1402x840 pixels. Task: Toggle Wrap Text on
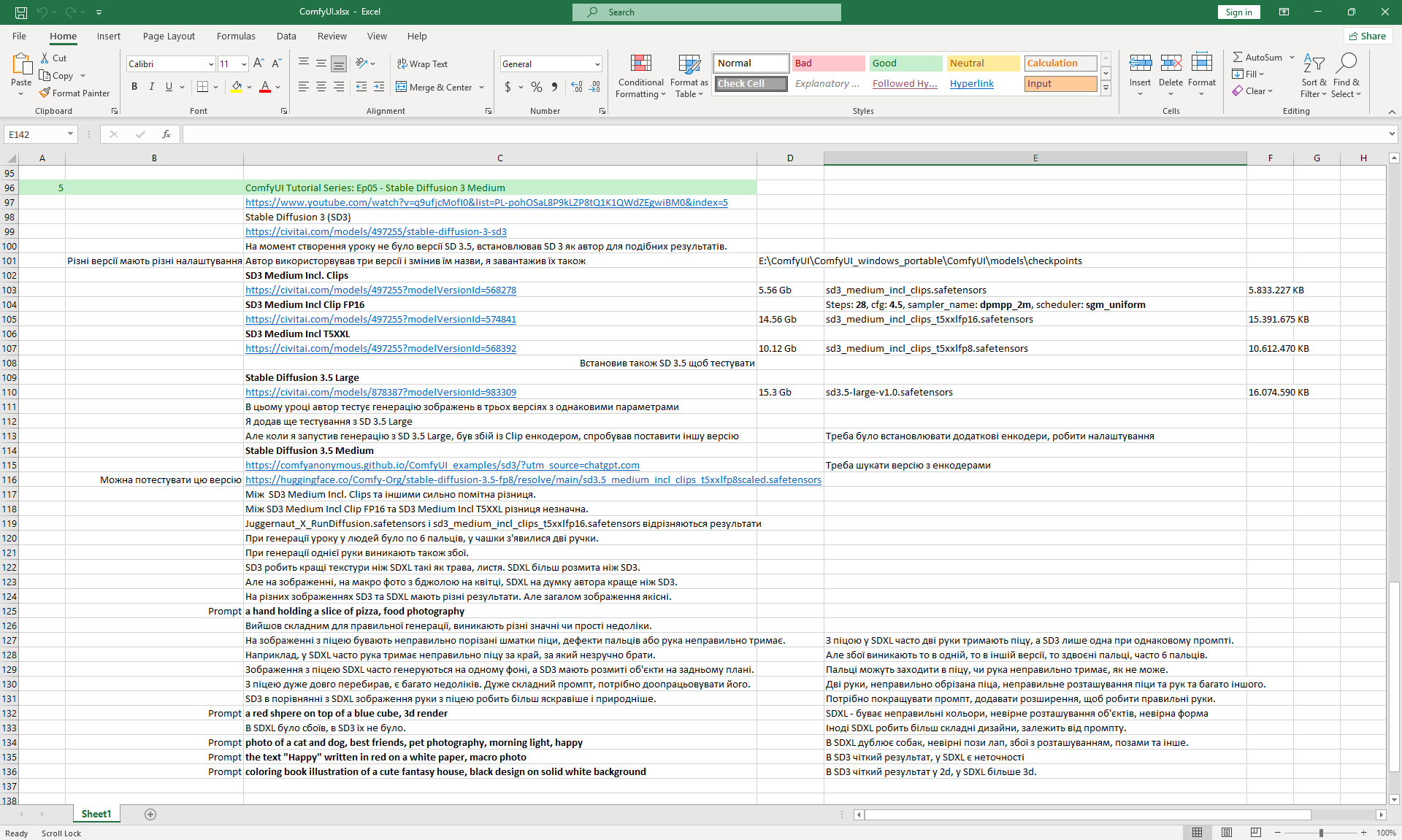(x=422, y=63)
